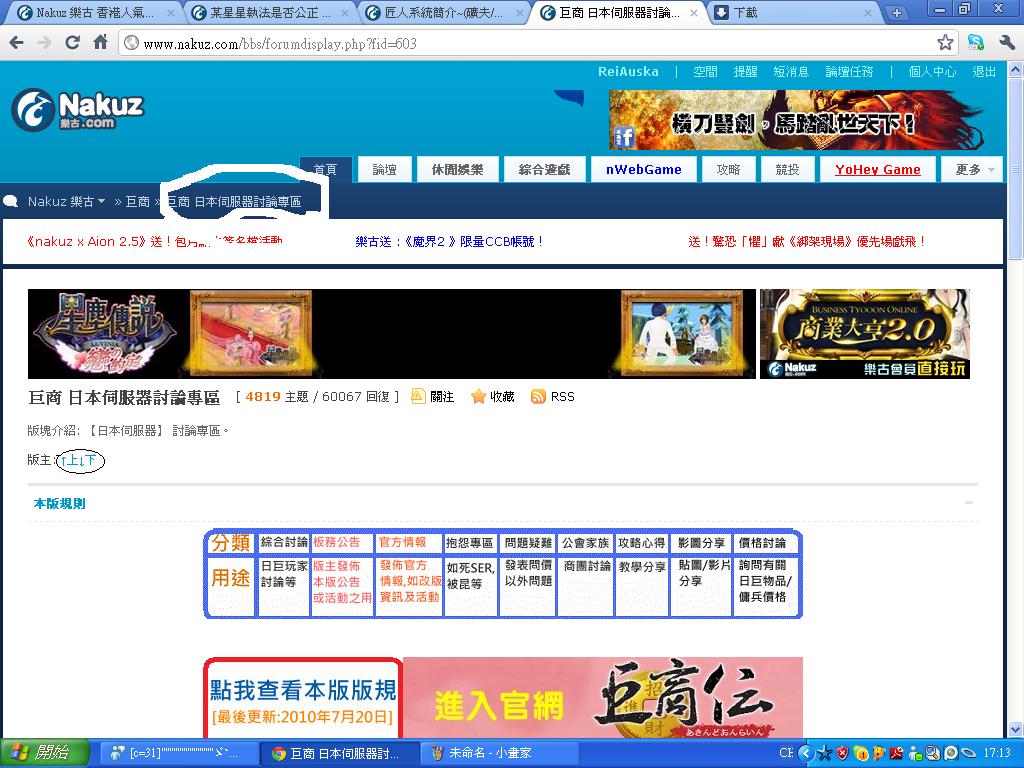1024x768 pixels.
Task: Click the Nakuz logo
Action: pos(77,109)
